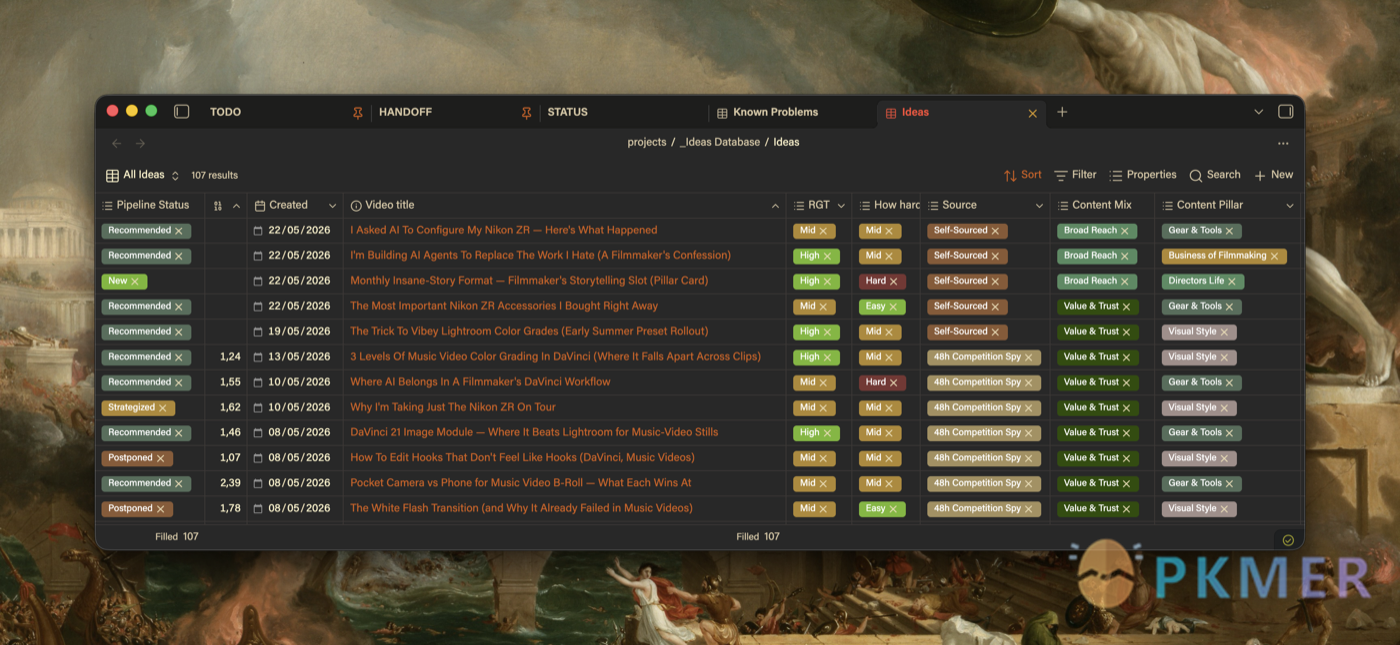
Task: Open the Filter options
Action: (x=1075, y=175)
